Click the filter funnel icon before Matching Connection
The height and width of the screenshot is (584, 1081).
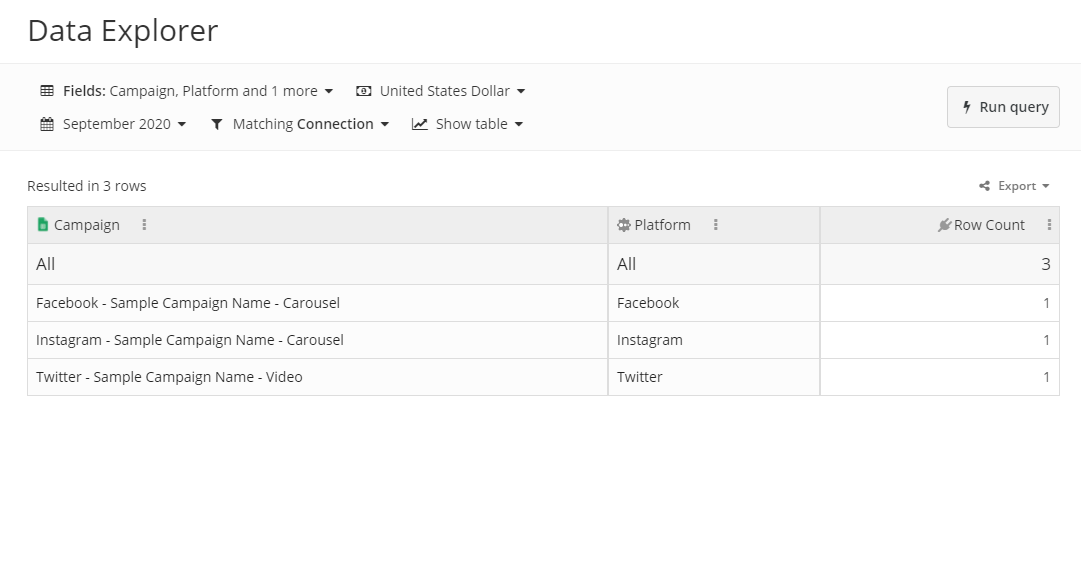(x=217, y=123)
